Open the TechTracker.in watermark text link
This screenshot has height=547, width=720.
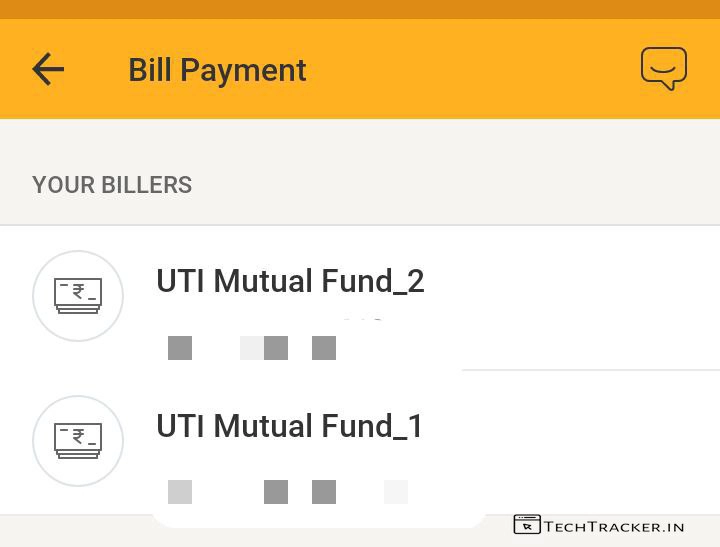614,526
